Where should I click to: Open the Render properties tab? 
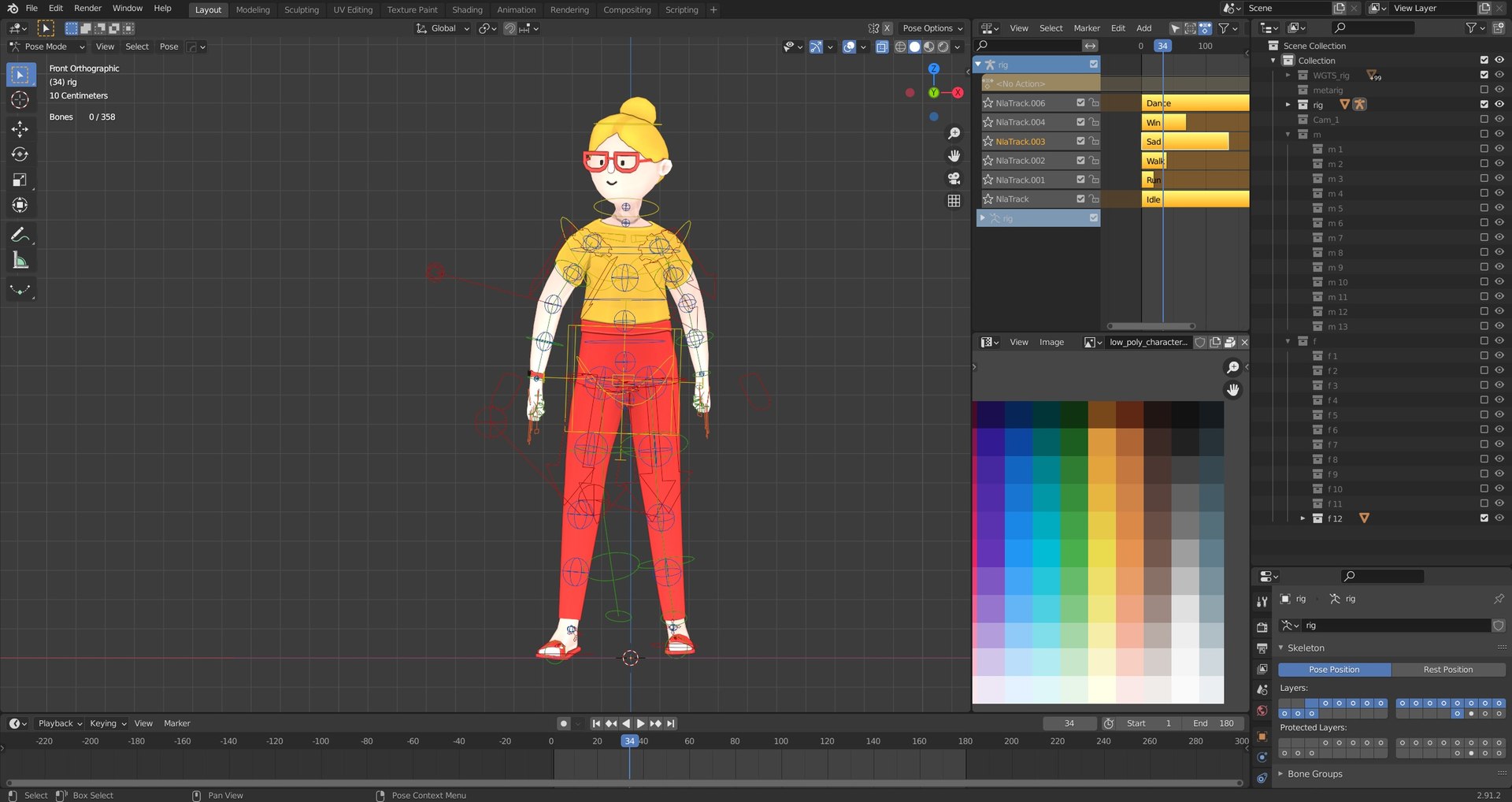point(1262,627)
